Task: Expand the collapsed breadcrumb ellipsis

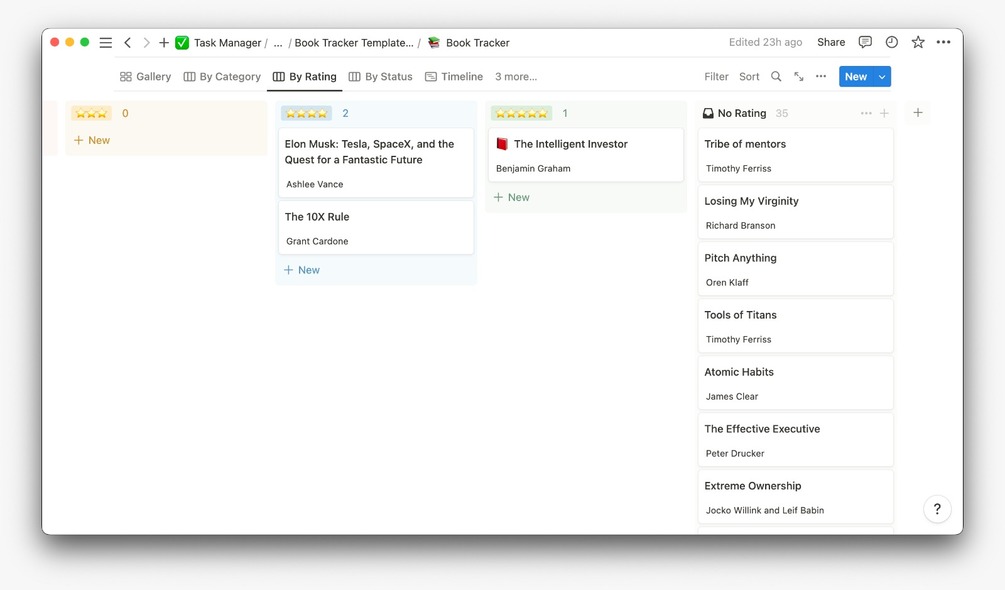Action: point(278,43)
